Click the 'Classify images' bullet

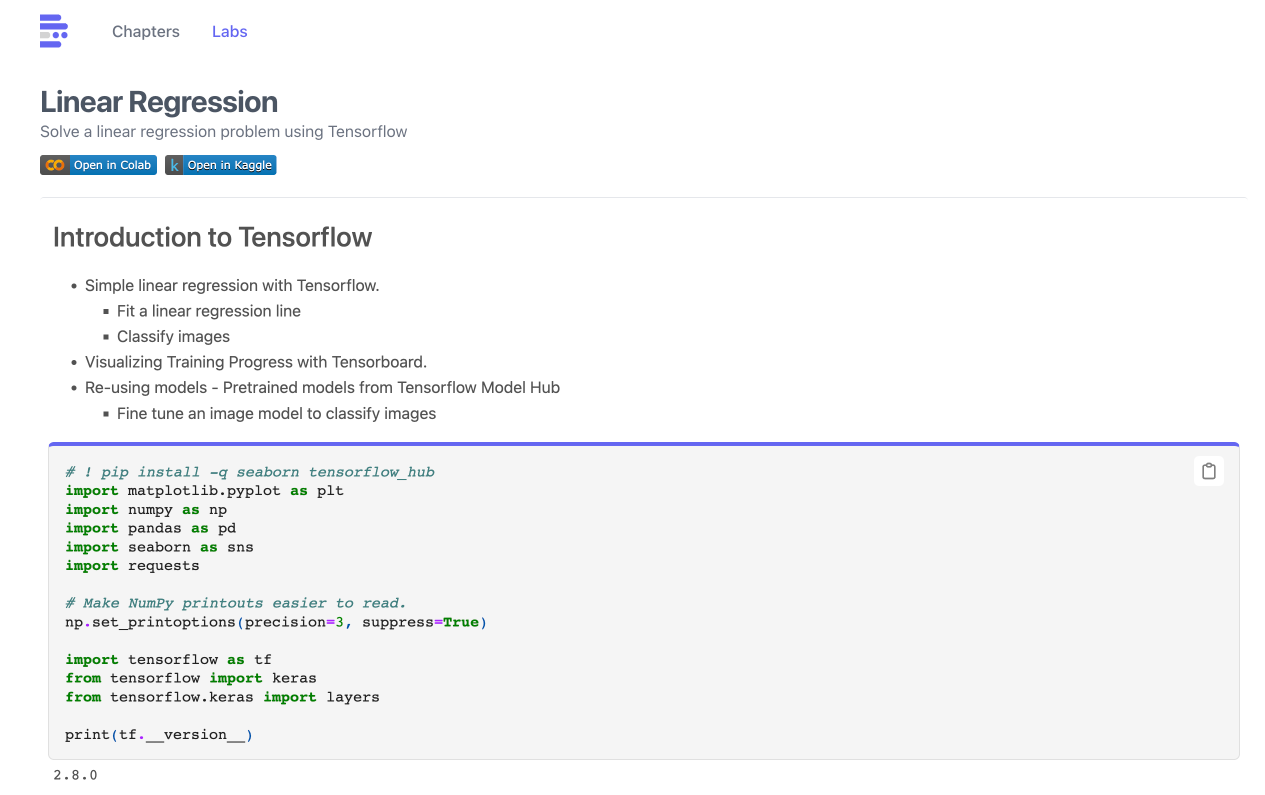pos(173,336)
